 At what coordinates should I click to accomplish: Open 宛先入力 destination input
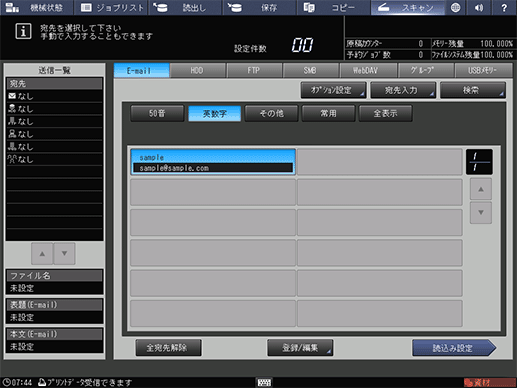tap(403, 90)
